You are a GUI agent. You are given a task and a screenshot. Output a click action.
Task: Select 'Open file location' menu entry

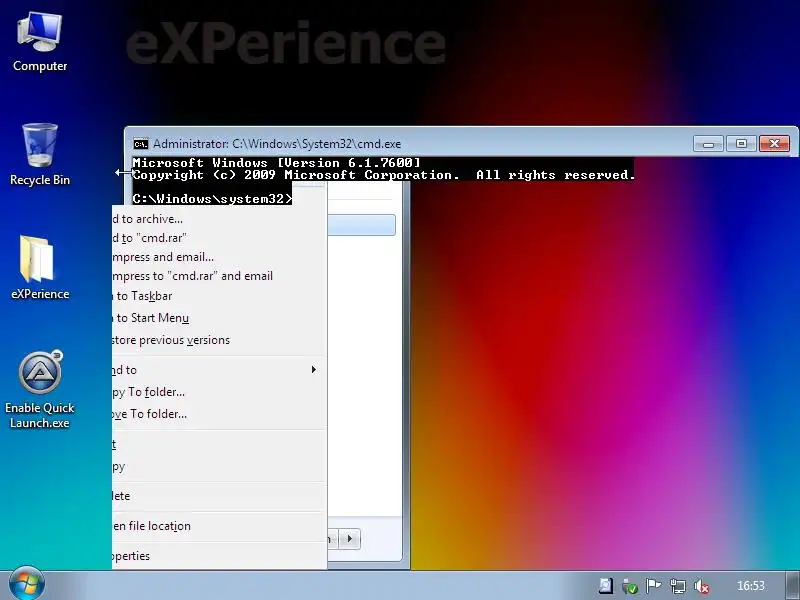(x=219, y=526)
